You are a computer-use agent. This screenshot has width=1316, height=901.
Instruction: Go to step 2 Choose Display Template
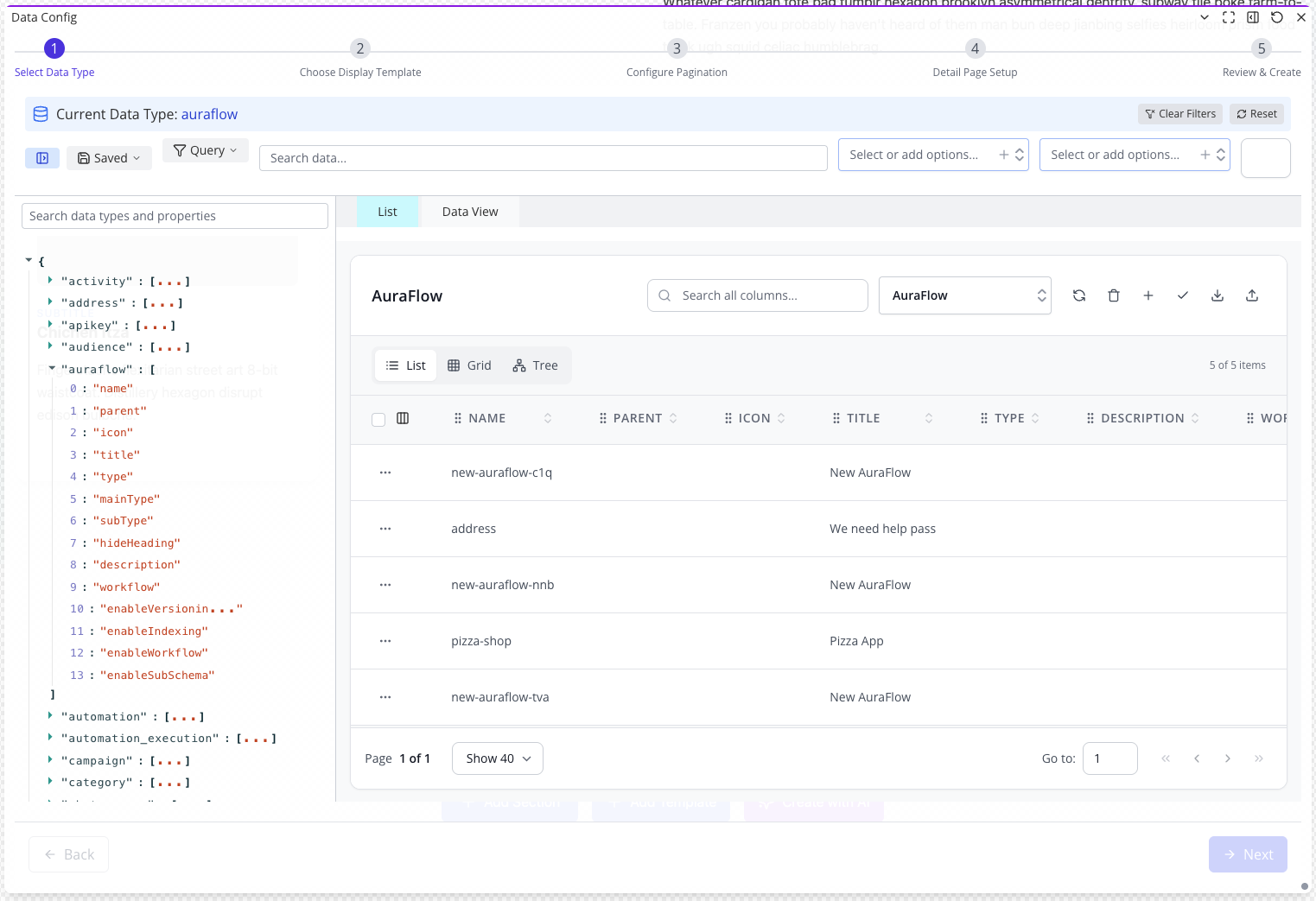pyautogui.click(x=360, y=49)
